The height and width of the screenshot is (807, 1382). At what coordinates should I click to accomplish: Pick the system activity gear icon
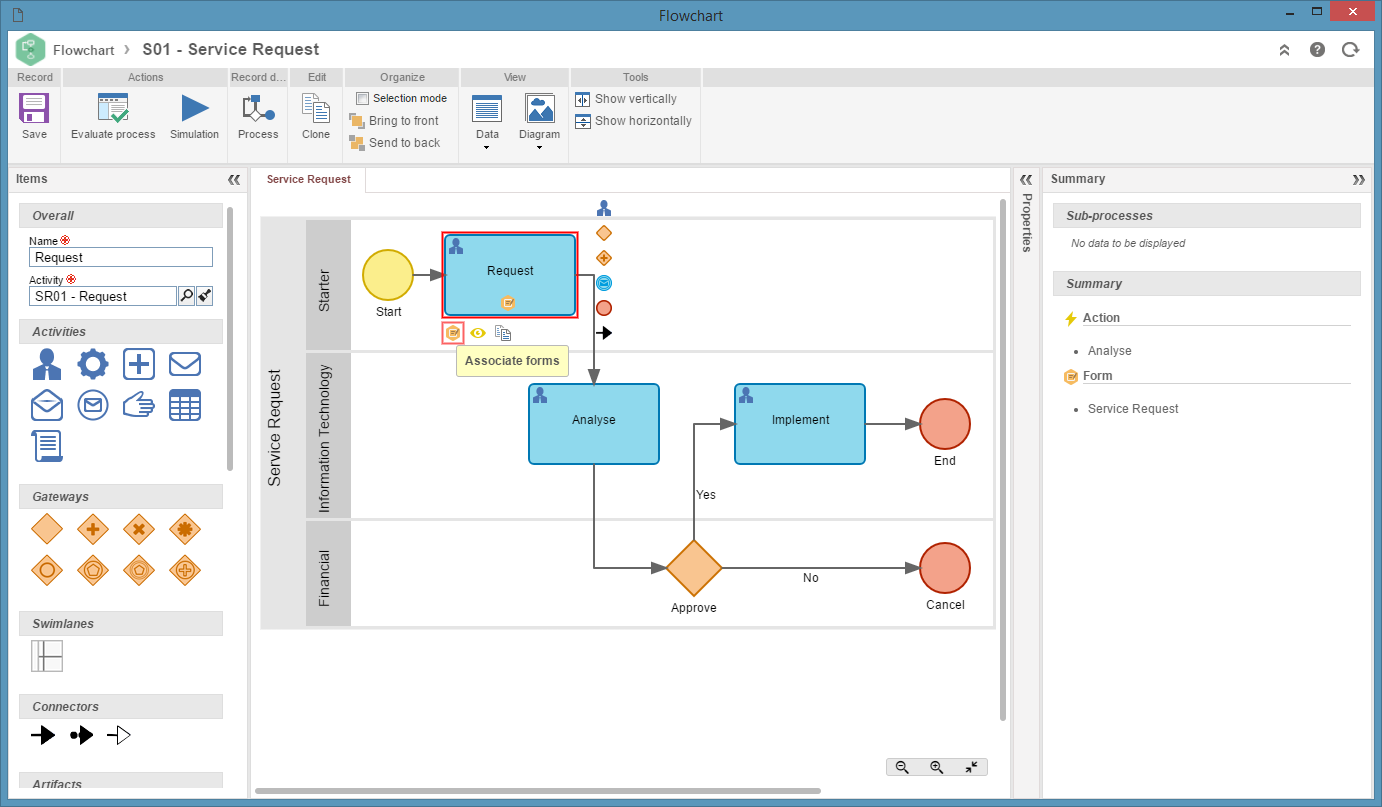tap(93, 364)
